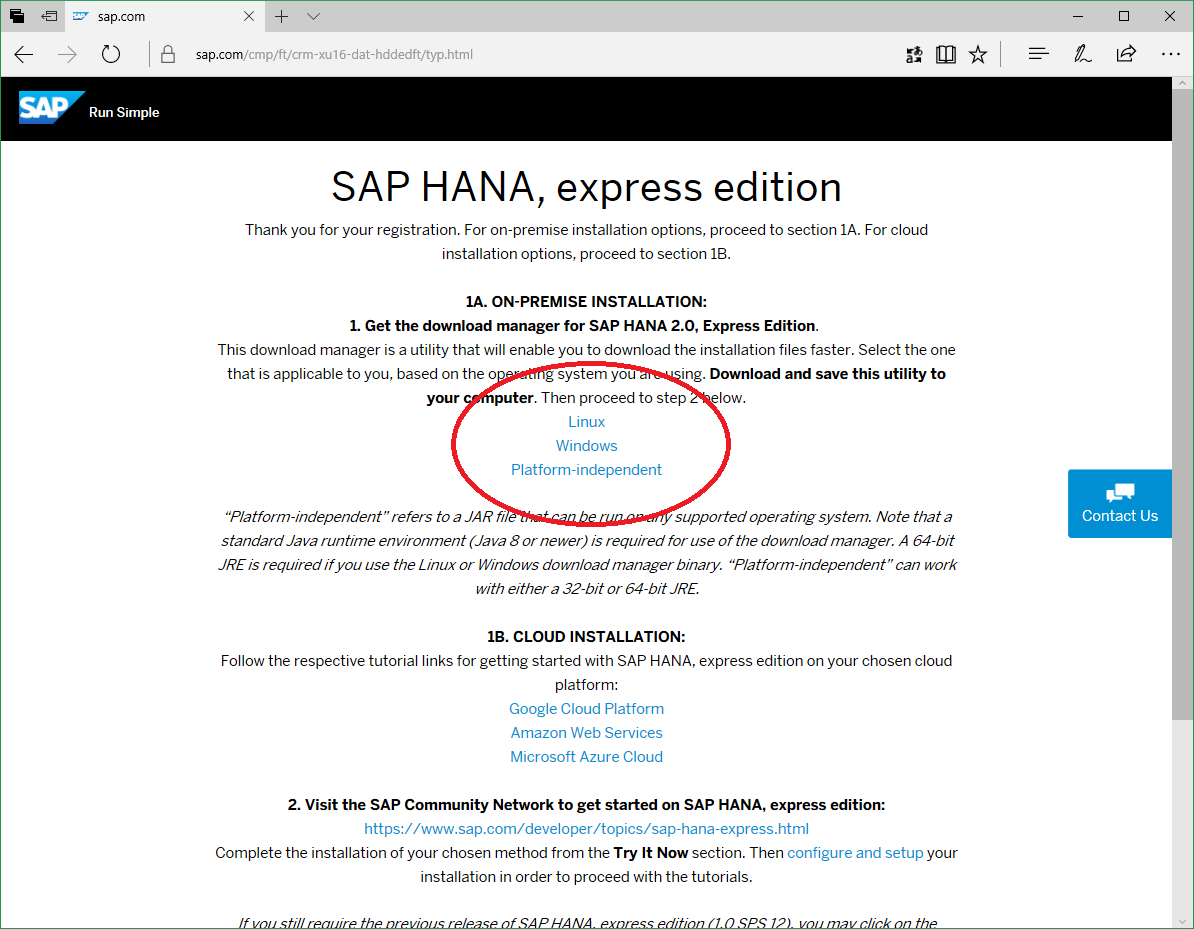
Task: Open Microsoft Azure Cloud tutorial link
Action: pyautogui.click(x=586, y=757)
